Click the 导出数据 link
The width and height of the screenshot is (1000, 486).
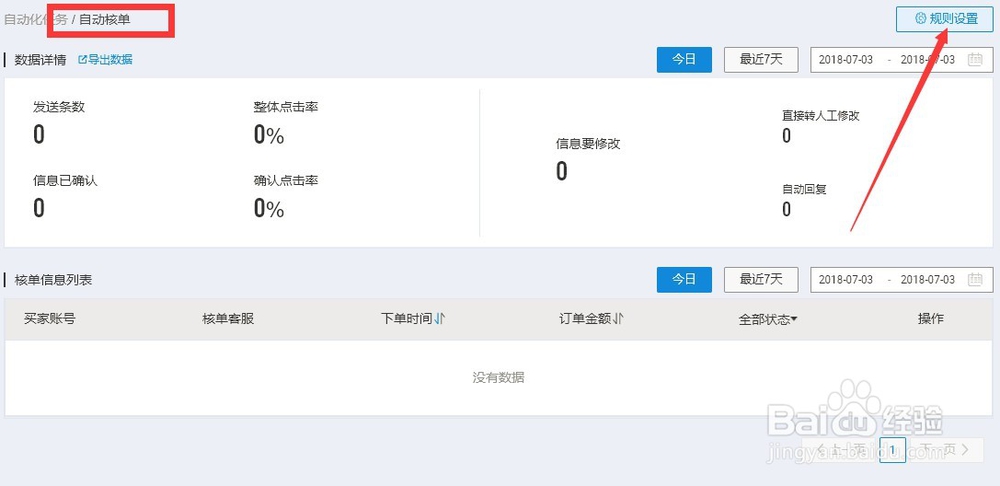[110, 60]
